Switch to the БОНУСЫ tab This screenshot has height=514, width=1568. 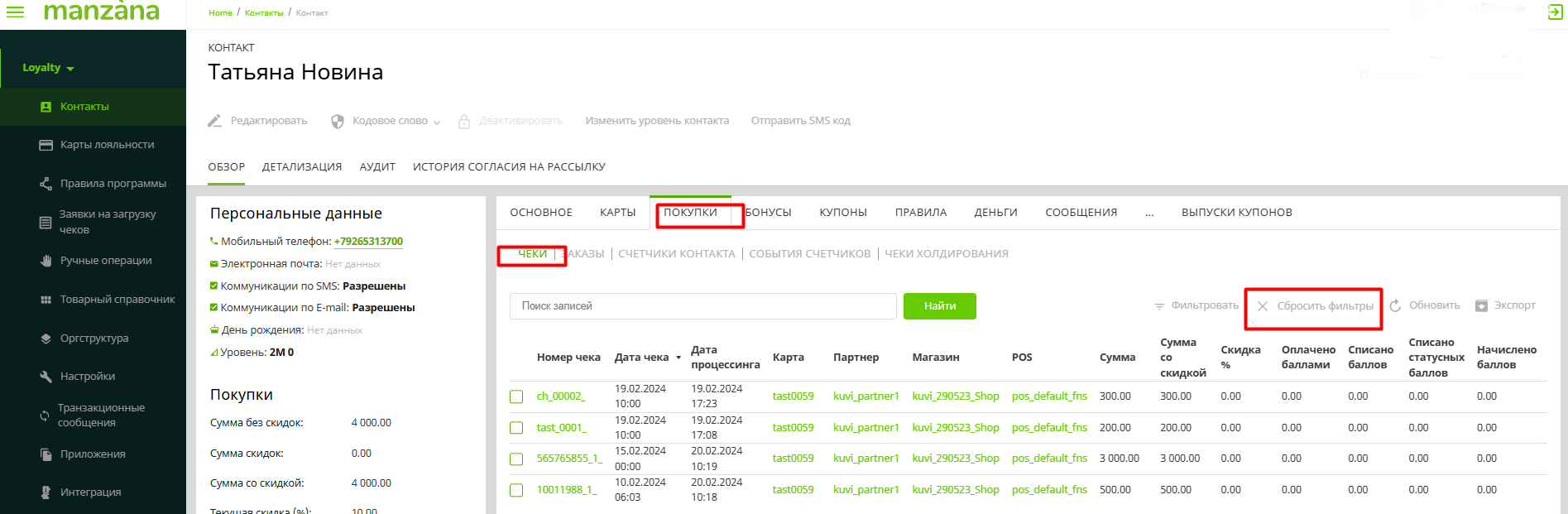769,213
